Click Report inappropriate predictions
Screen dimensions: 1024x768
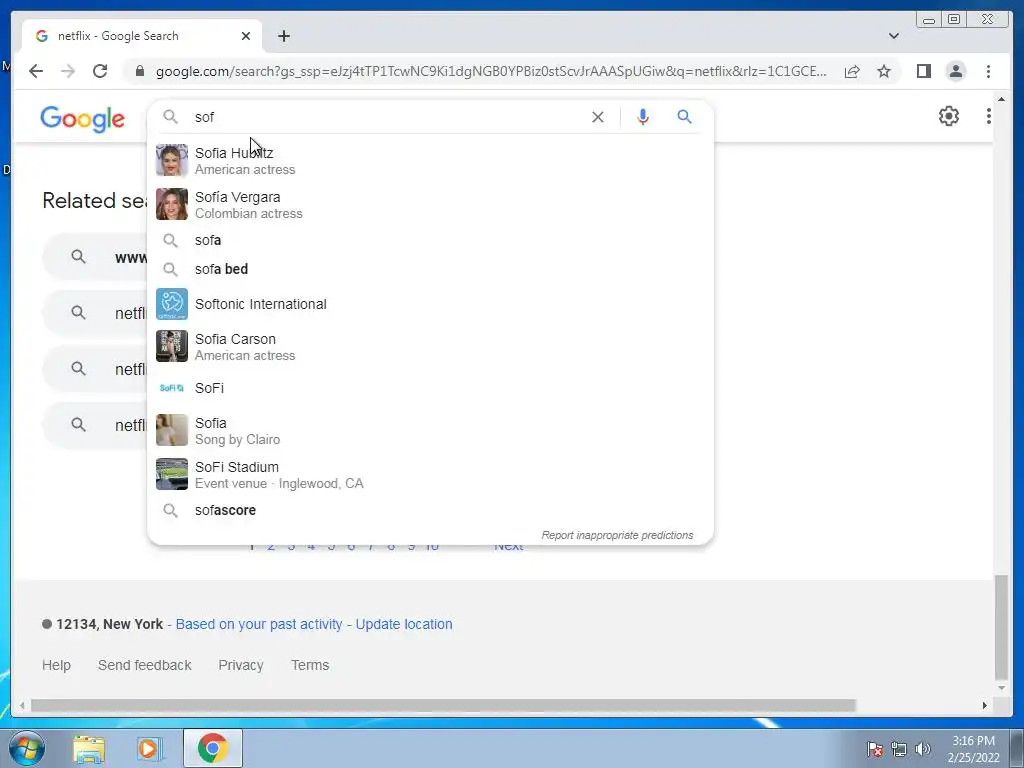coord(617,535)
